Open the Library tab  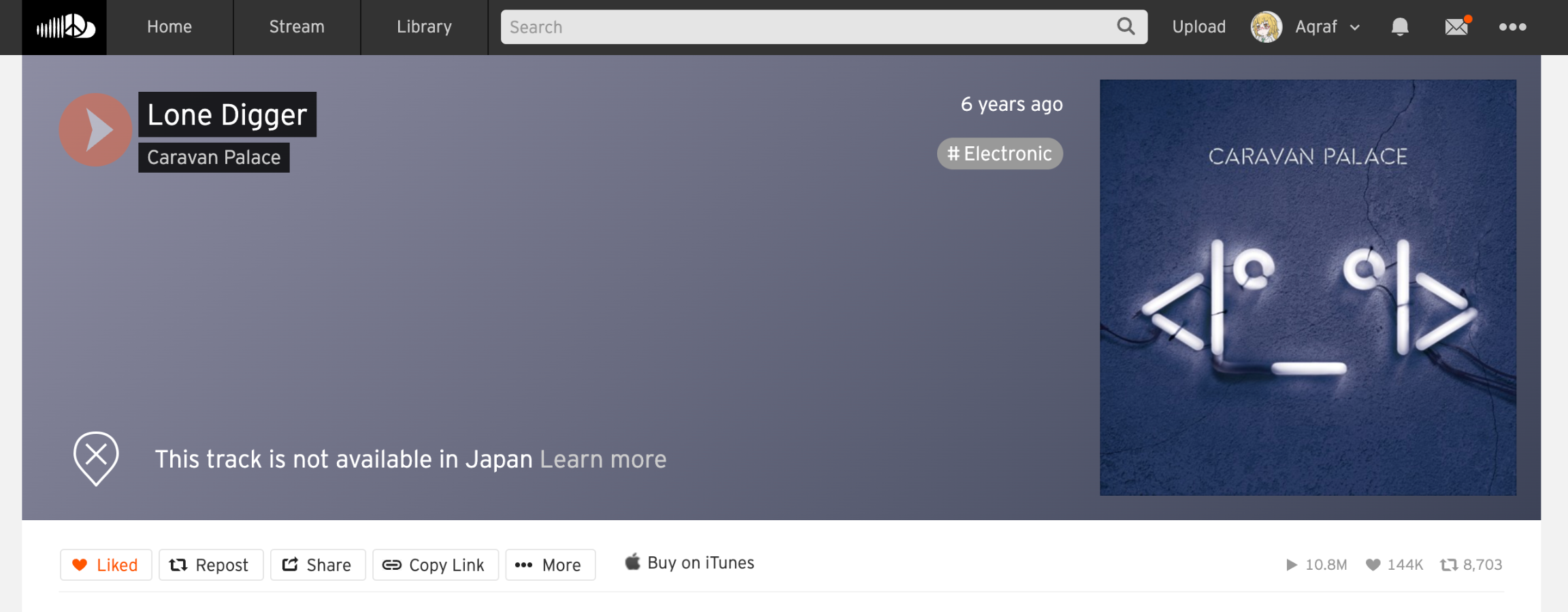[x=424, y=27]
